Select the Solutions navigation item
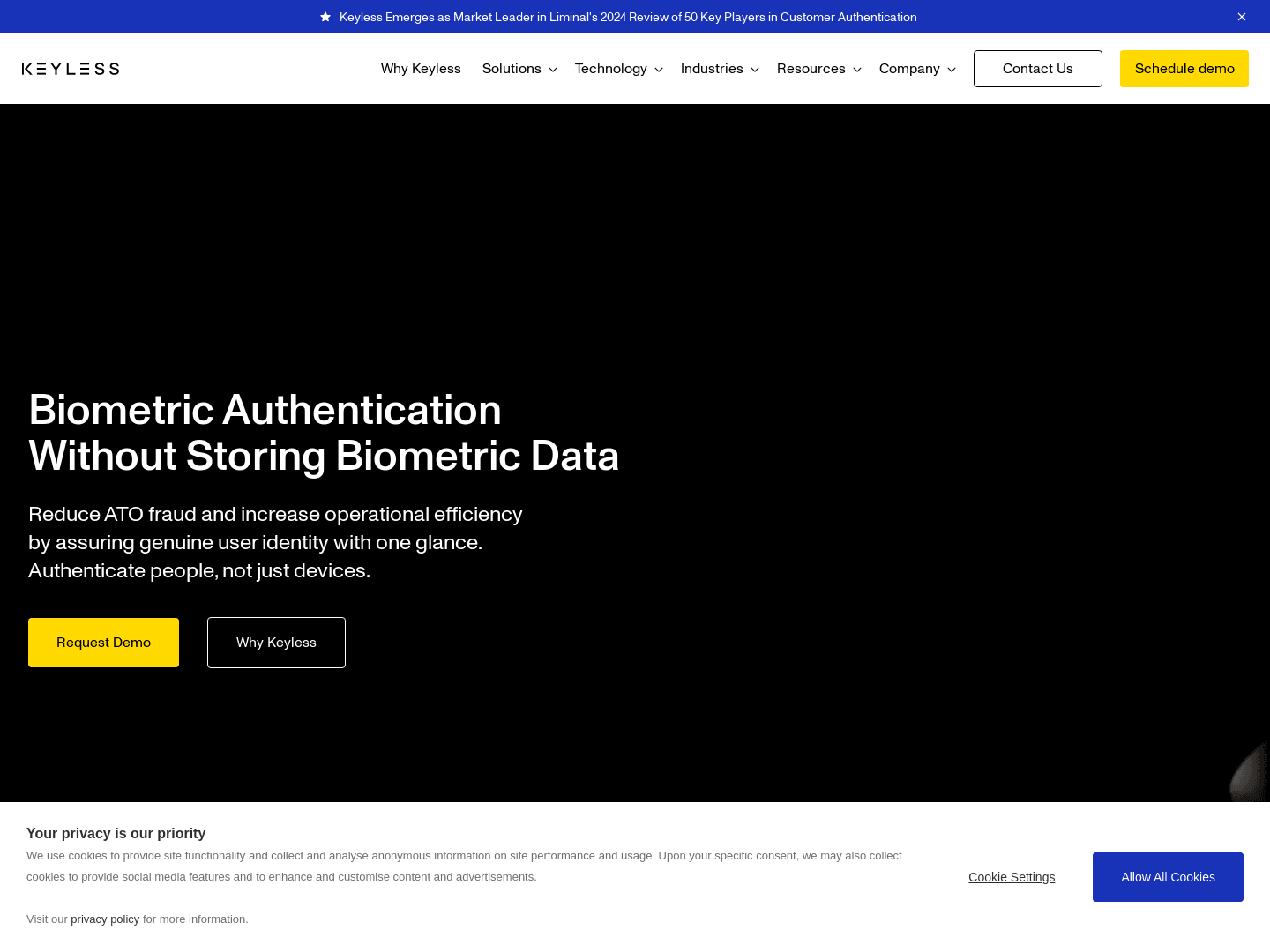This screenshot has height=952, width=1270. coord(512,69)
